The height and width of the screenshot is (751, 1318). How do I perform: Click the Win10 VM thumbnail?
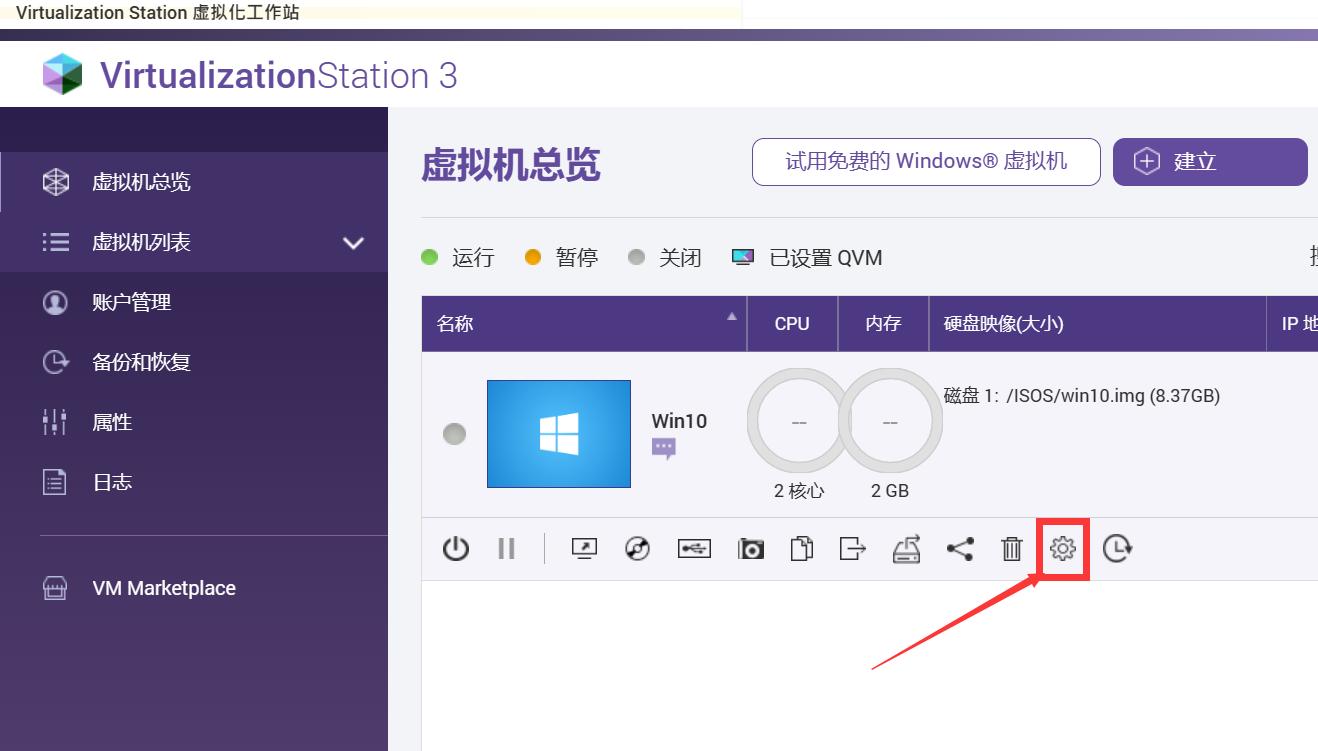pyautogui.click(x=558, y=433)
